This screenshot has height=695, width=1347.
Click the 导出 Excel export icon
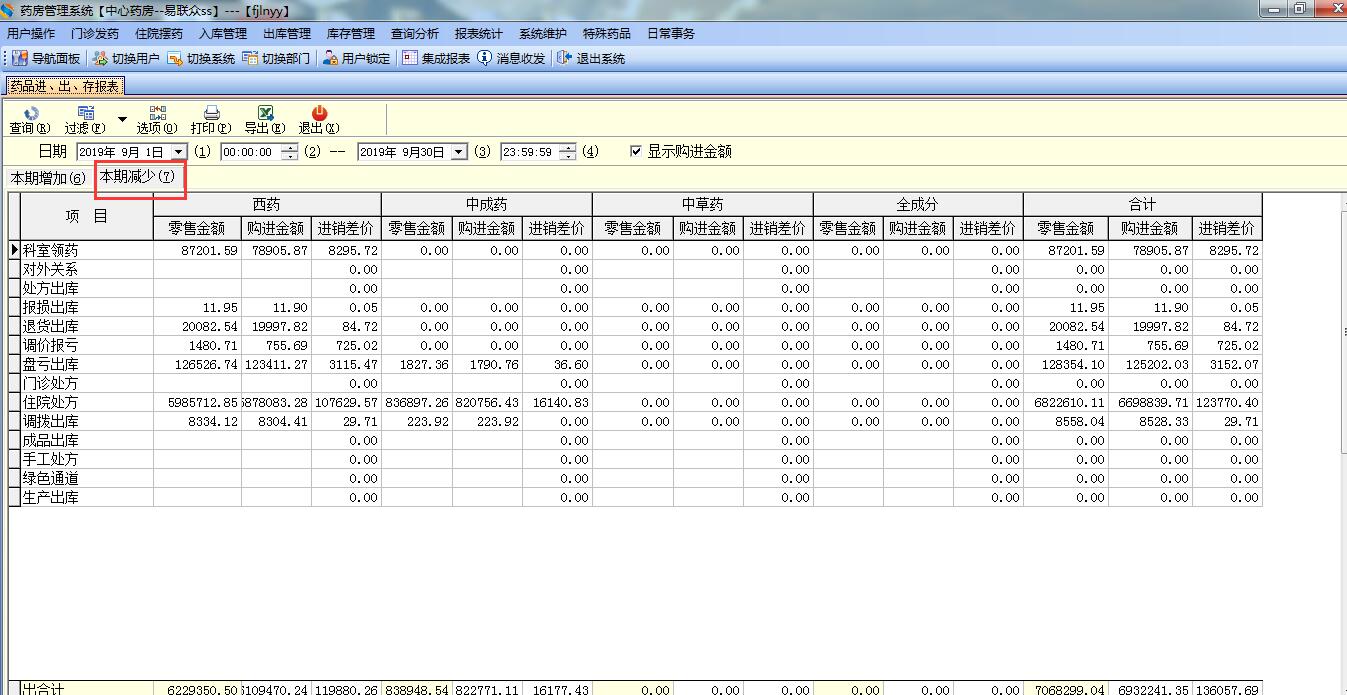click(x=266, y=113)
